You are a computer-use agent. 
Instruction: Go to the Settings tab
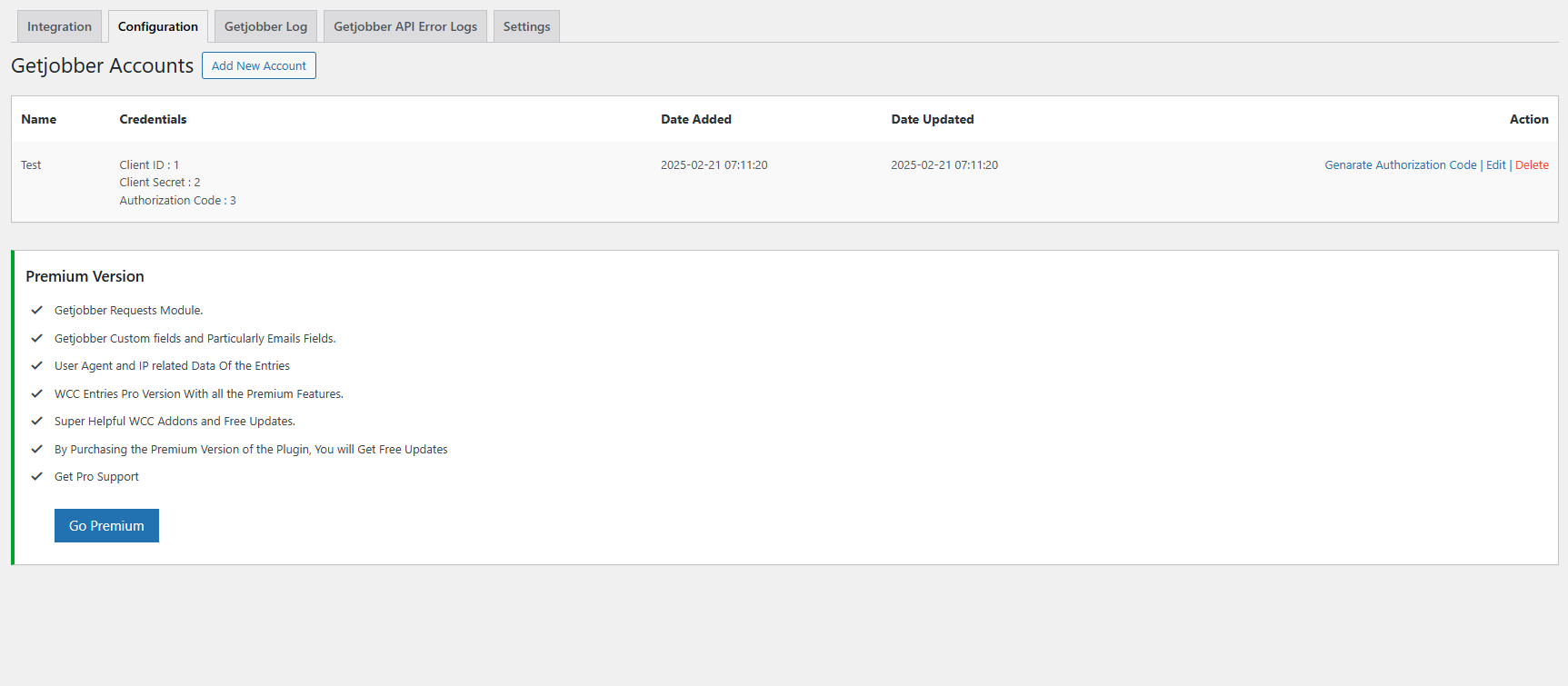526,26
